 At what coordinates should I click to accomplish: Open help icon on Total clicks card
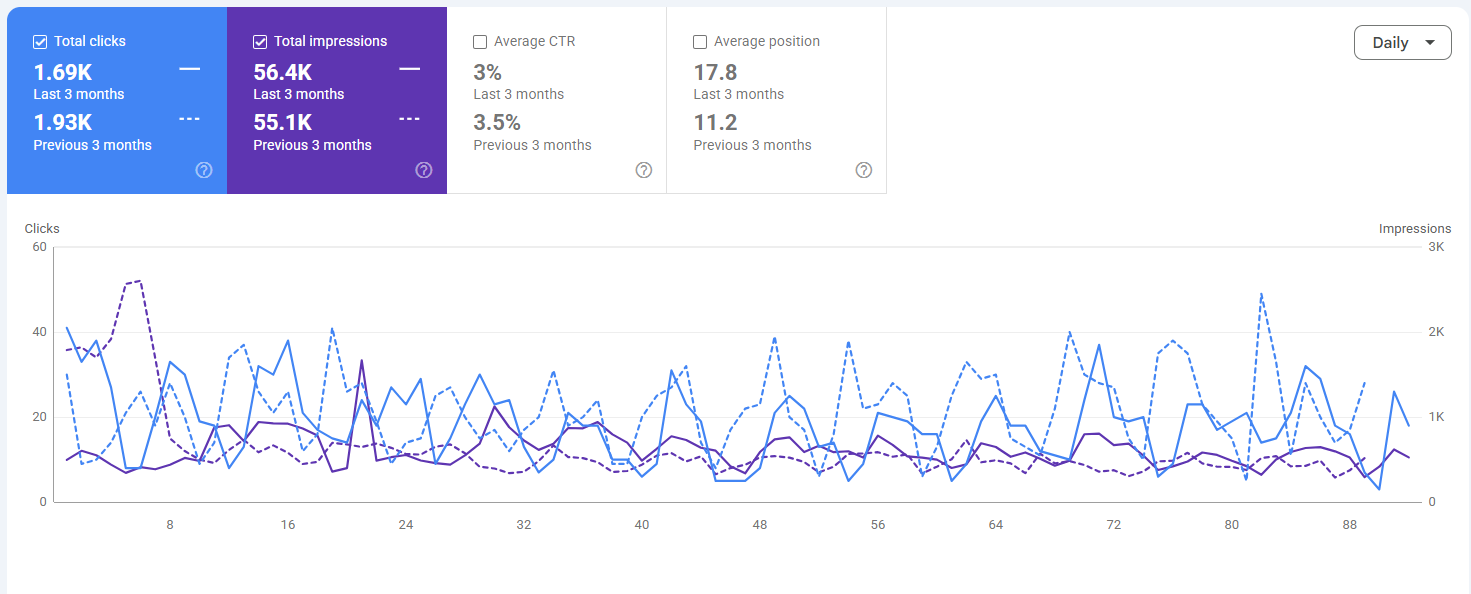204,170
